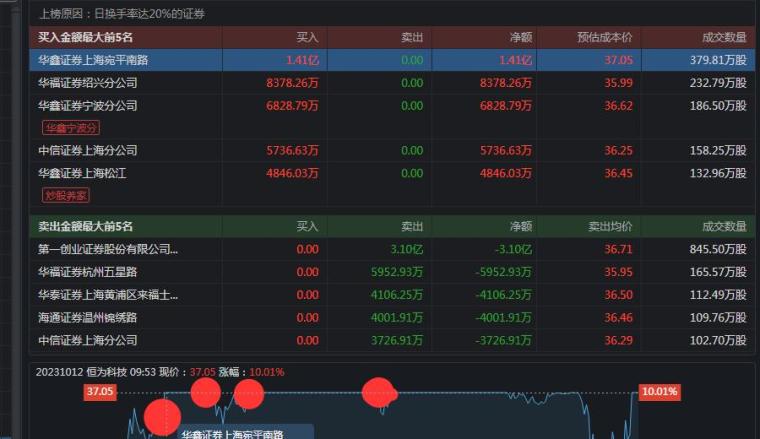Select the 第一创业证券股份有限公司... seller row
This screenshot has height=439, width=760.
pyautogui.click(x=392, y=249)
